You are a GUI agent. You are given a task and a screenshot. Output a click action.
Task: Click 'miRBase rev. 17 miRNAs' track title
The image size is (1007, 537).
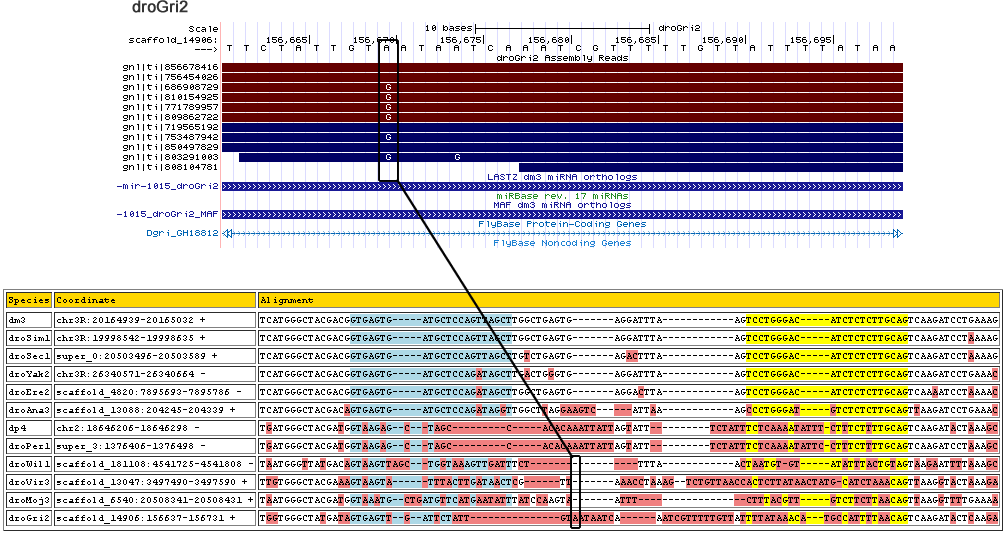pos(562,196)
